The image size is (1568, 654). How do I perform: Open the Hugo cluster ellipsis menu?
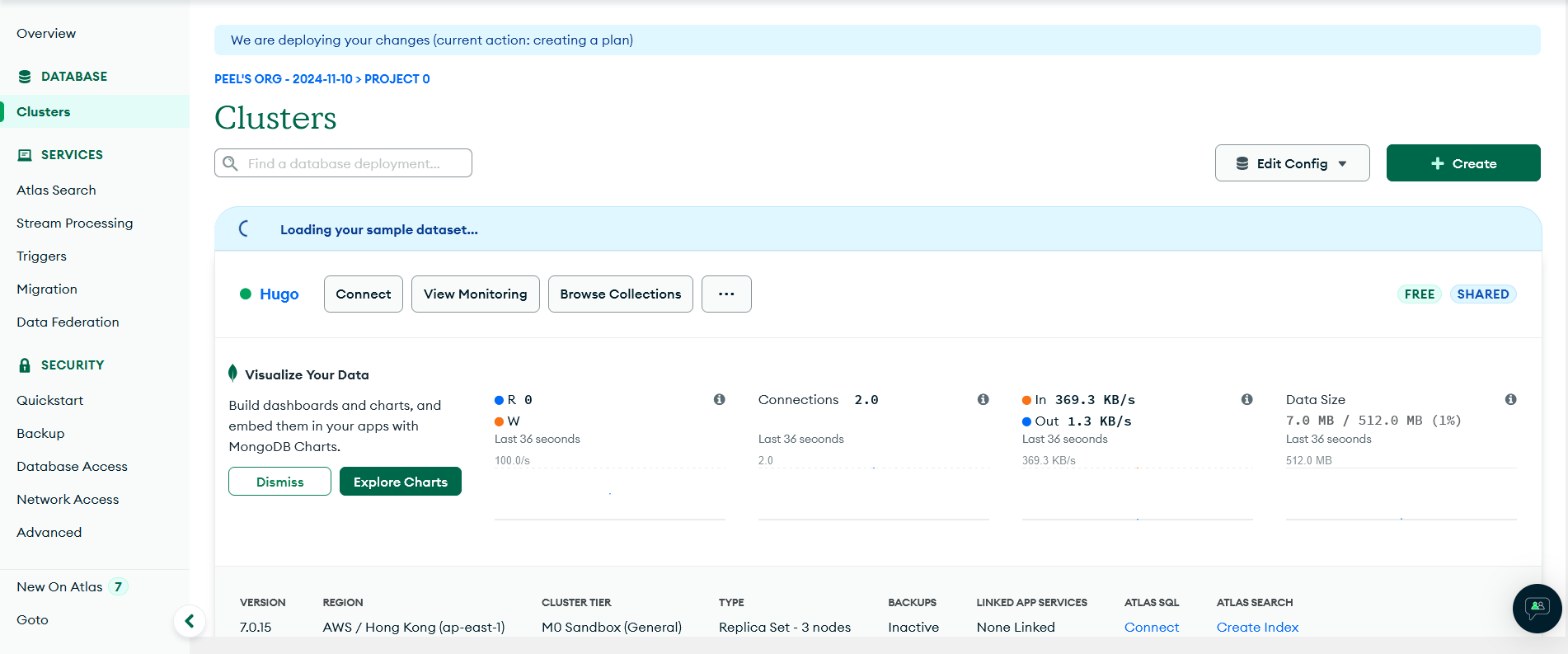click(726, 294)
